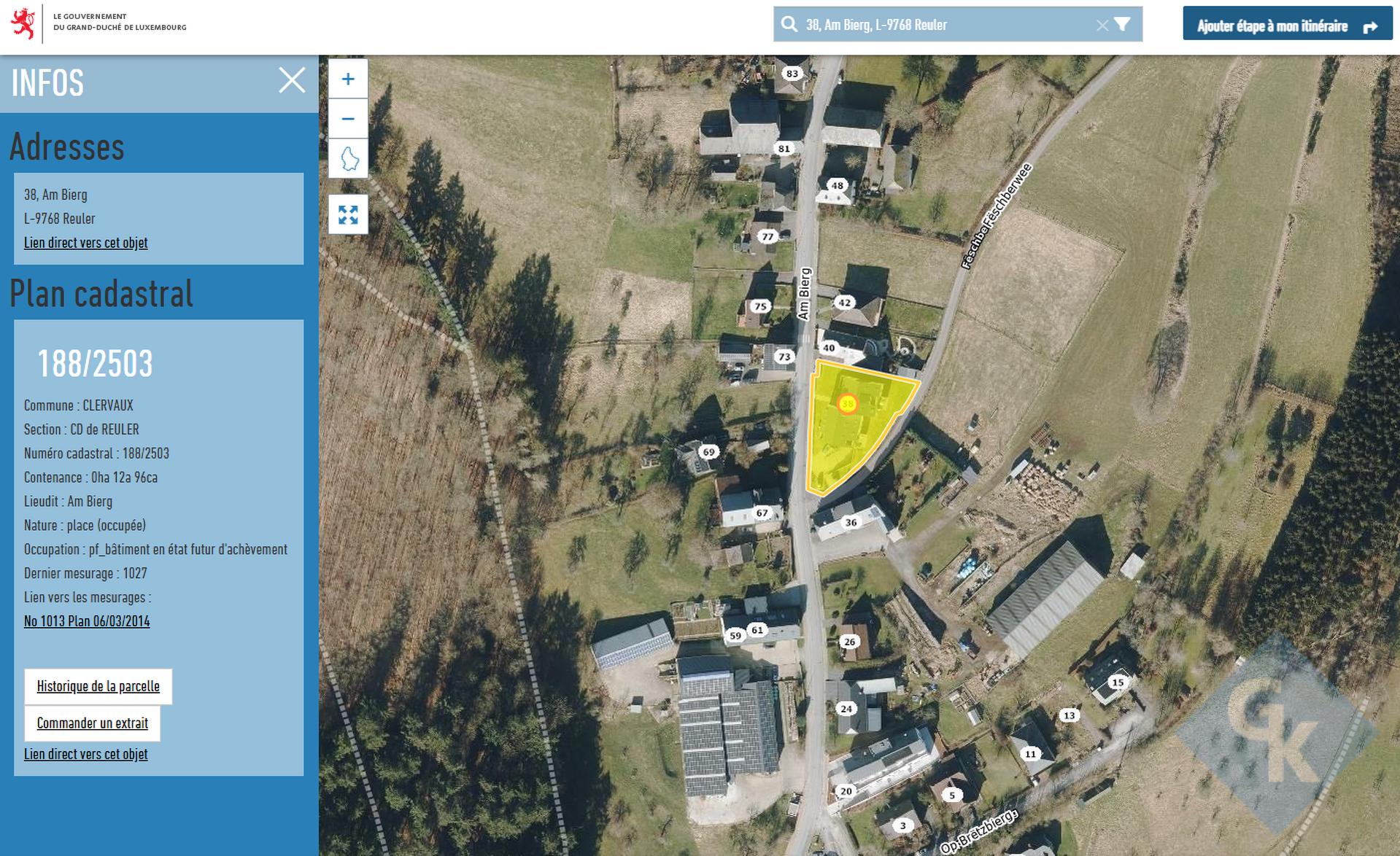Open No 1013 Plan 06/03/2014 link
The width and height of the screenshot is (1400, 856).
click(x=87, y=621)
